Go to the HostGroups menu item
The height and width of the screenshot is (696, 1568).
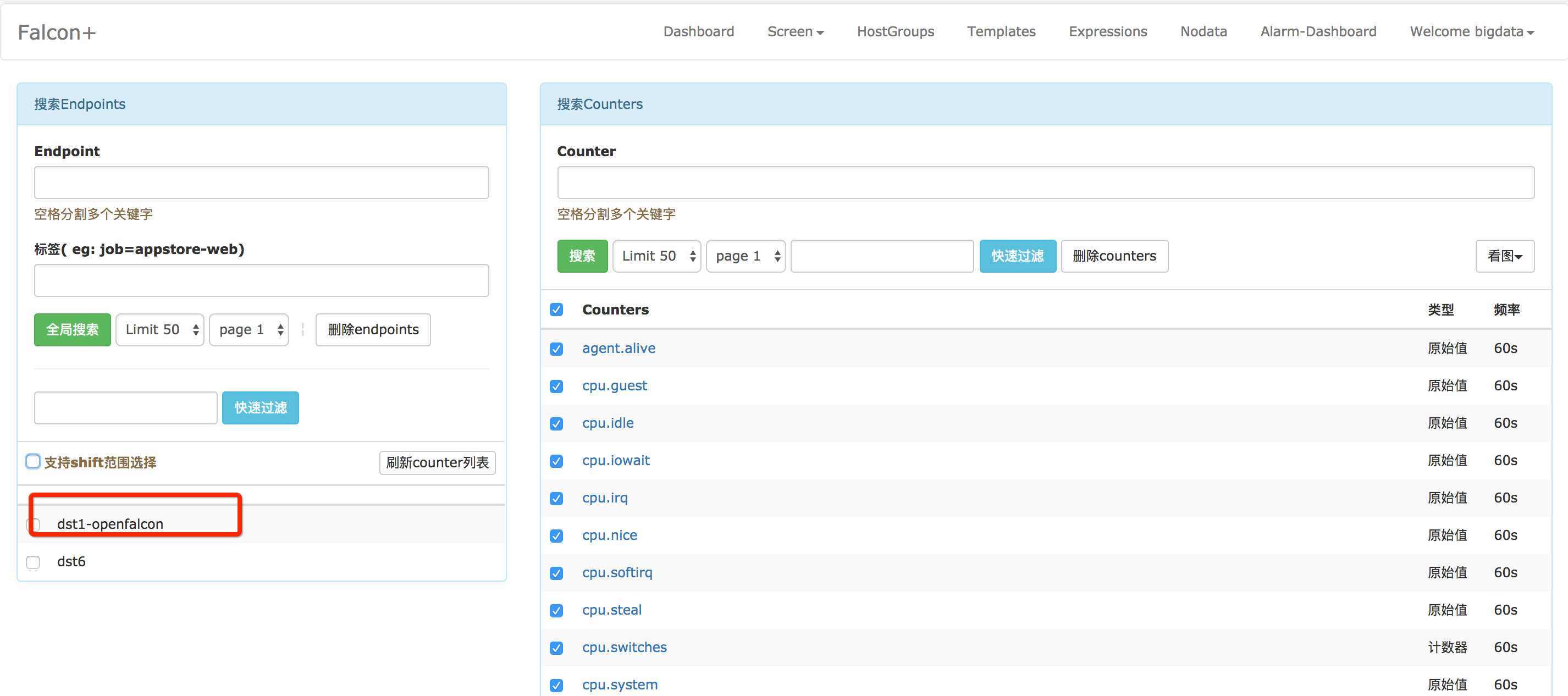pos(895,32)
